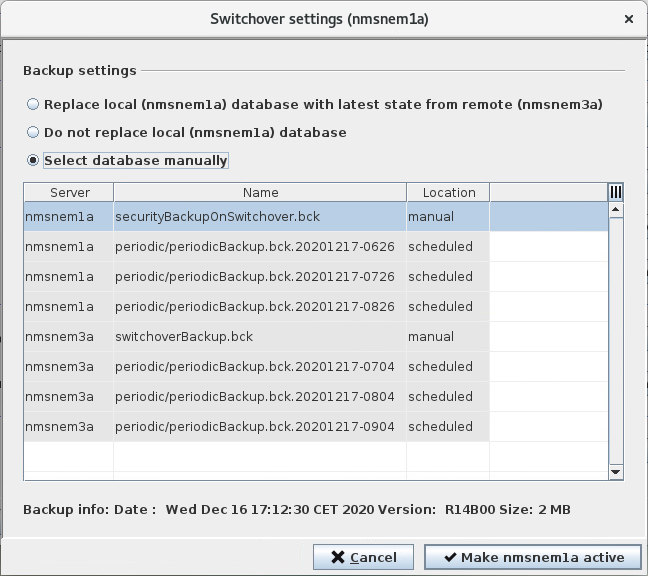Click the vertical scrollbar track in table
648x576 pixels.
[x=616, y=340]
